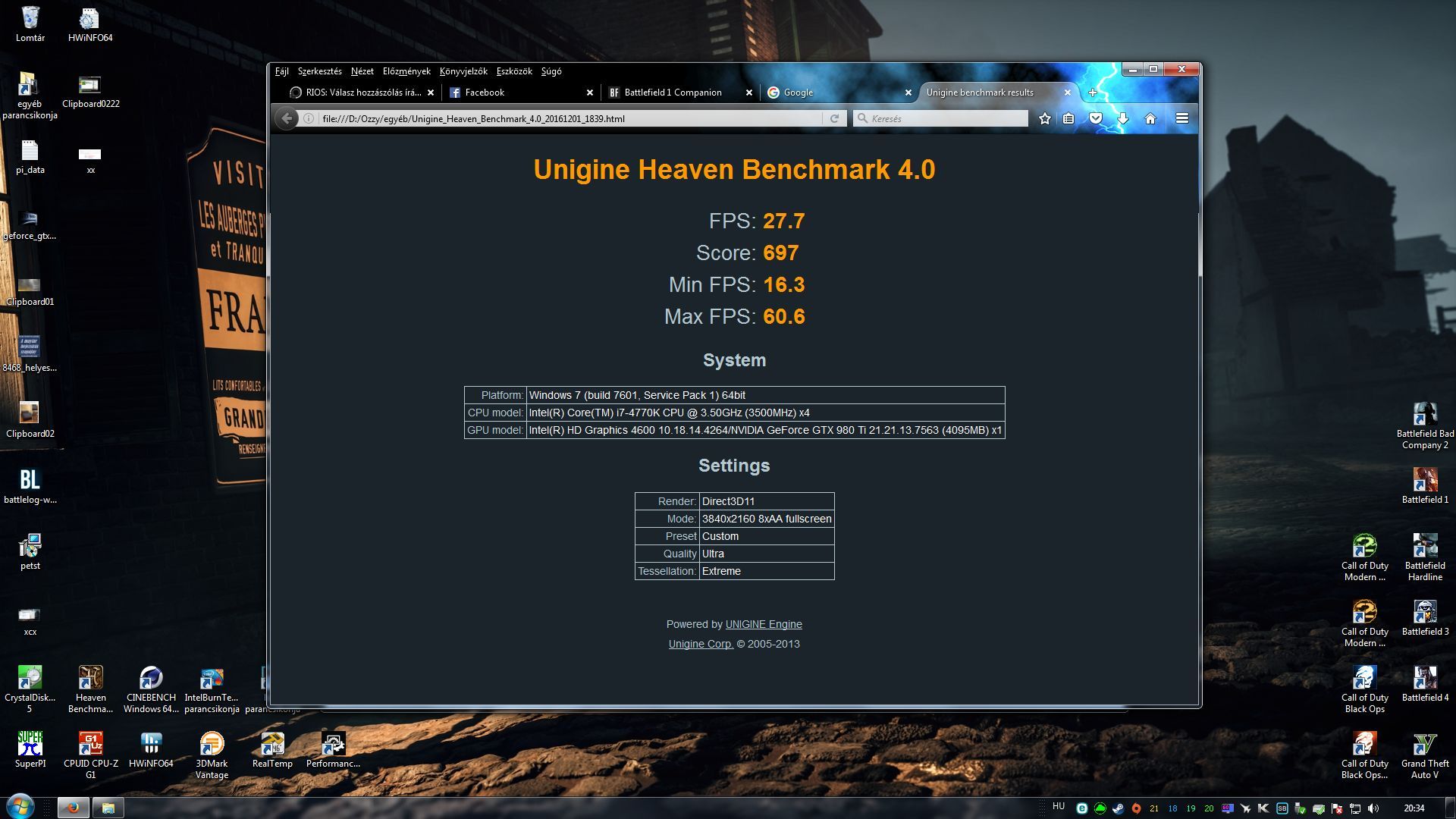Image resolution: width=1456 pixels, height=819 pixels.
Task: Open the bookmarks list icon in toolbar
Action: (x=1068, y=118)
